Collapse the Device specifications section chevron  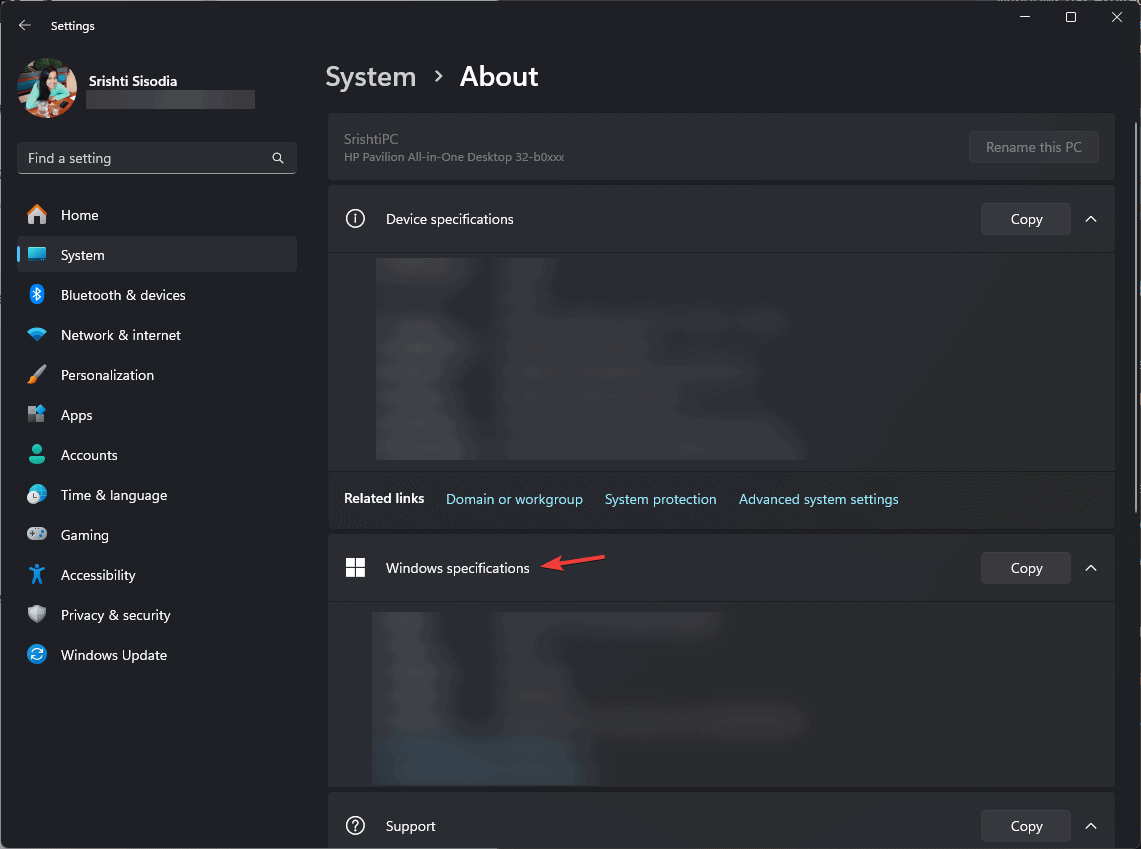(x=1091, y=219)
